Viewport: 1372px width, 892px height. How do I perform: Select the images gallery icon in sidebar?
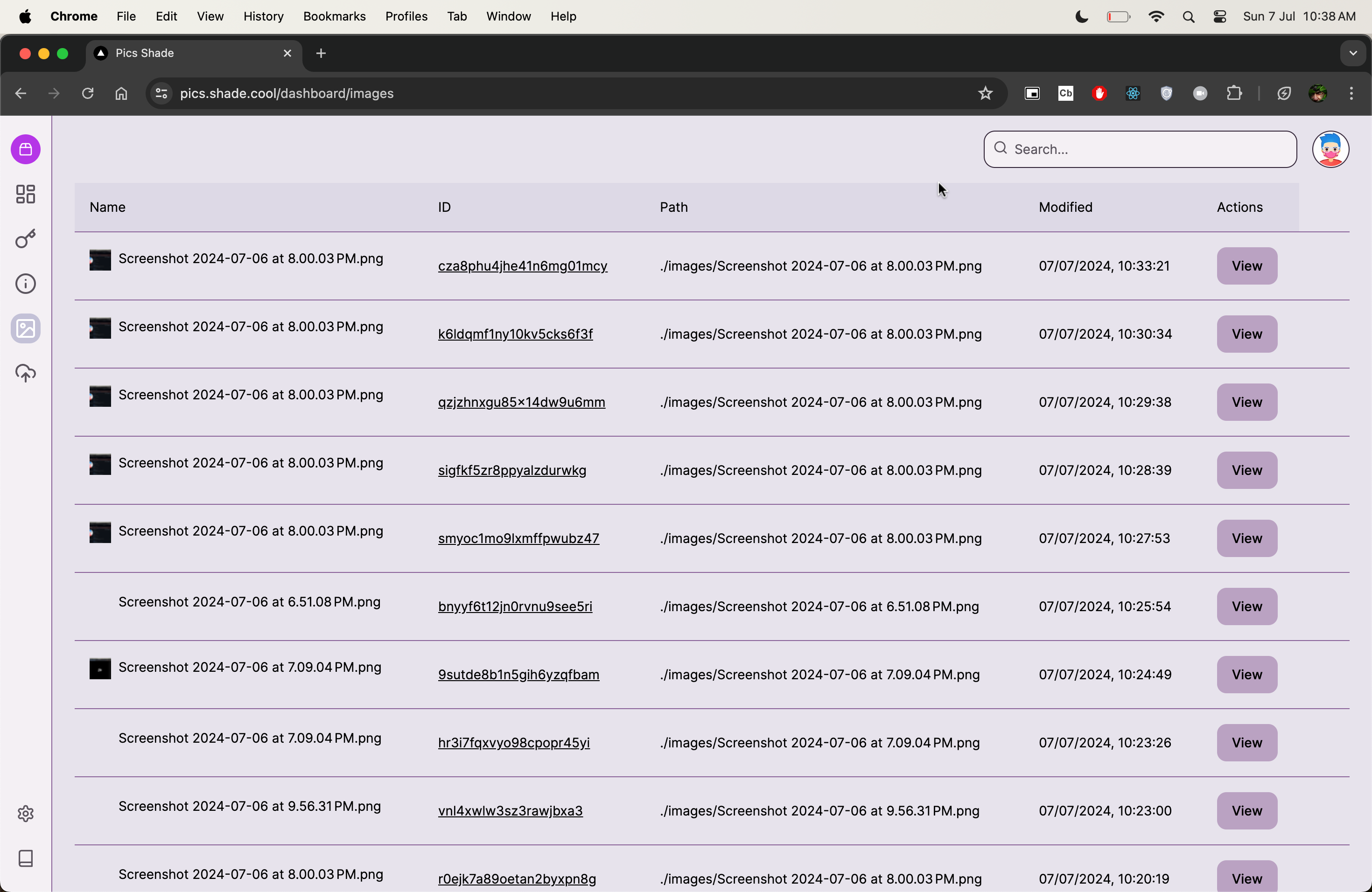pyautogui.click(x=26, y=328)
